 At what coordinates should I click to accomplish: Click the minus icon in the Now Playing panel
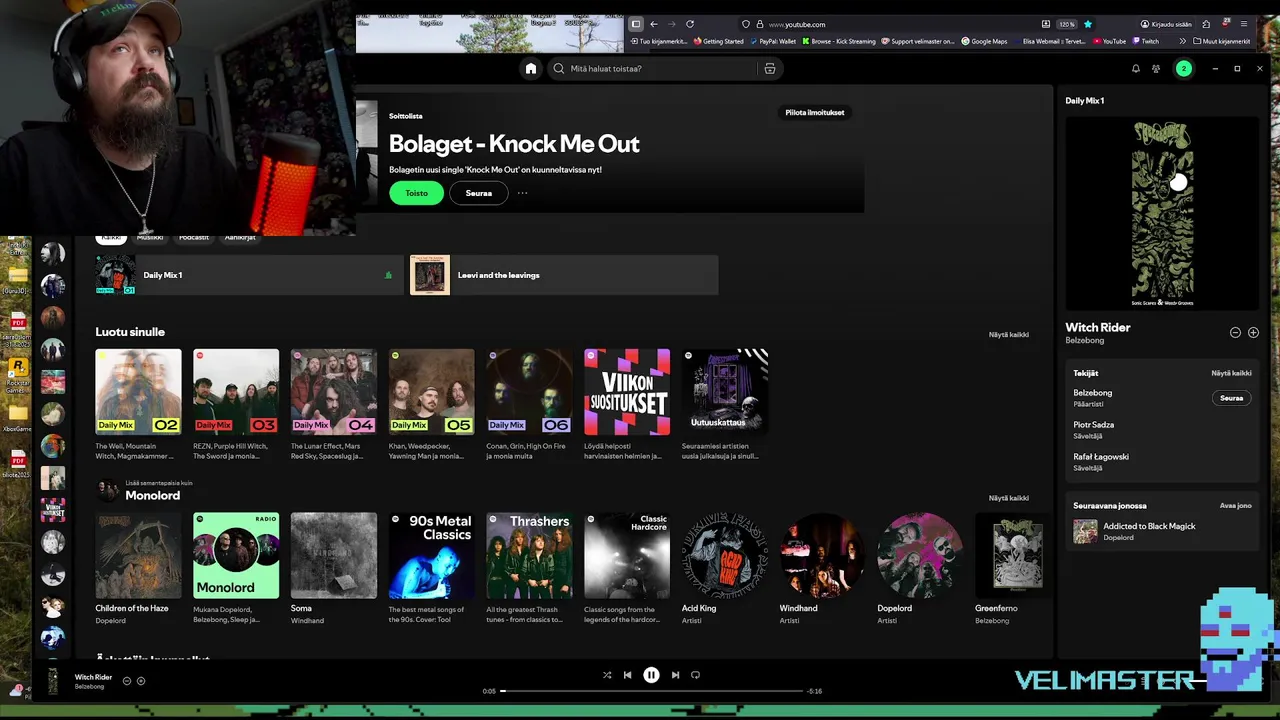[x=1235, y=332]
